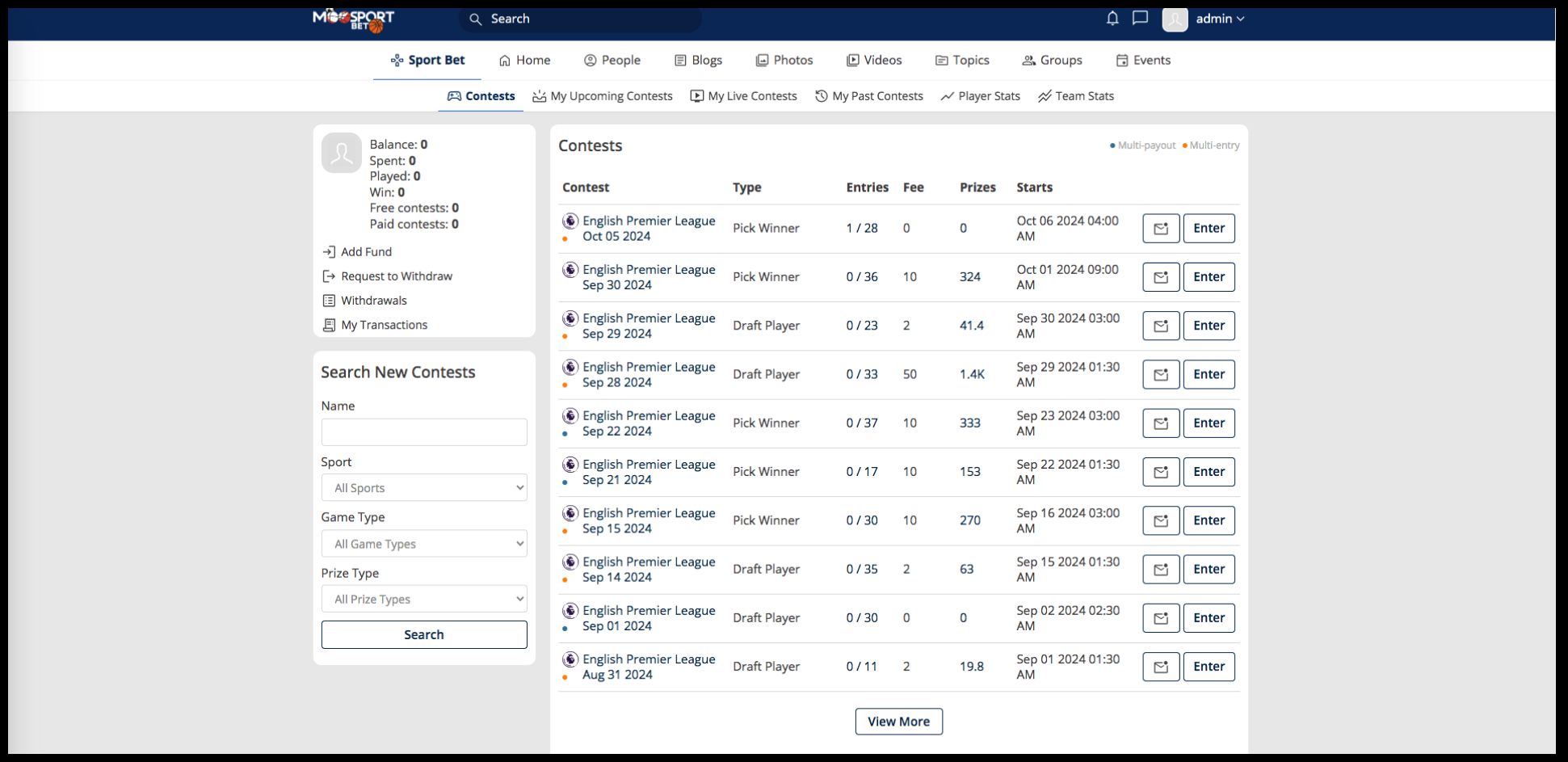View My Upcoming Contests
Viewport: 1568px width, 762px height.
(x=603, y=96)
